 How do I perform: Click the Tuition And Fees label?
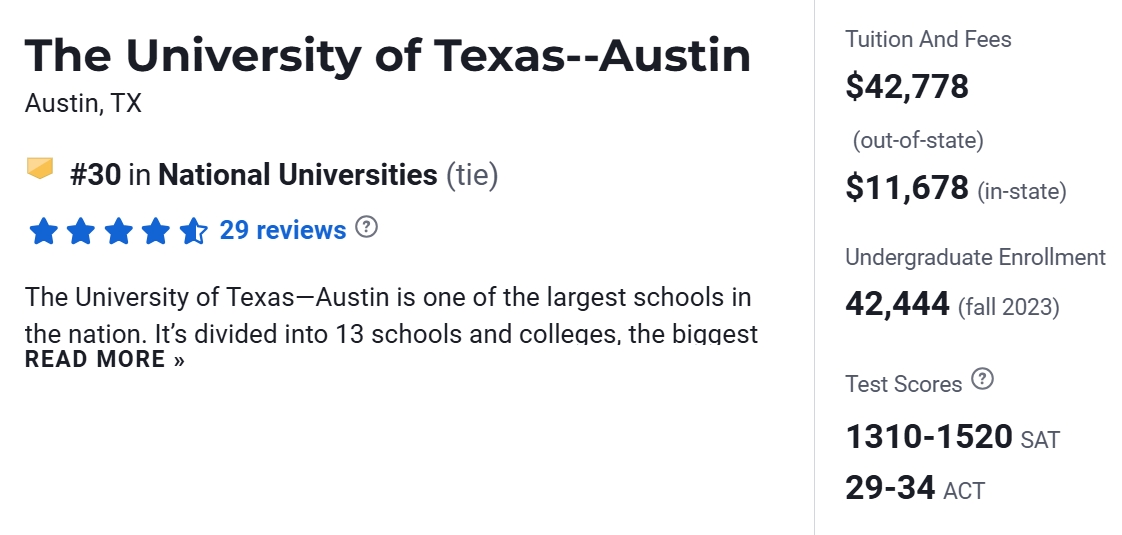(x=928, y=40)
